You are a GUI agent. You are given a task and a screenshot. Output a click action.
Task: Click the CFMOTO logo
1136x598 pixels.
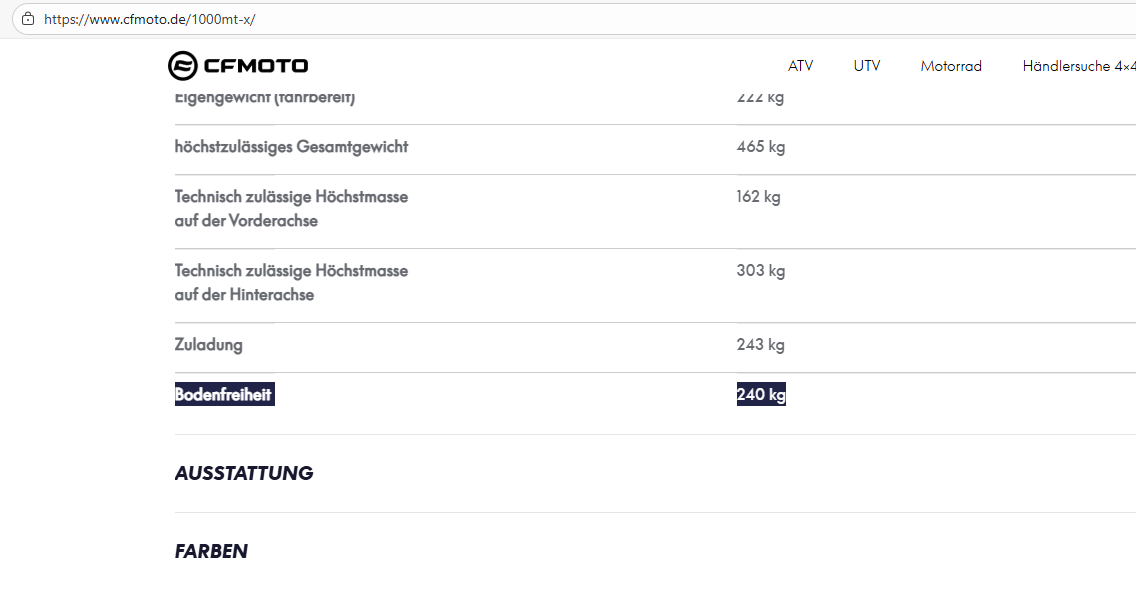click(x=238, y=66)
